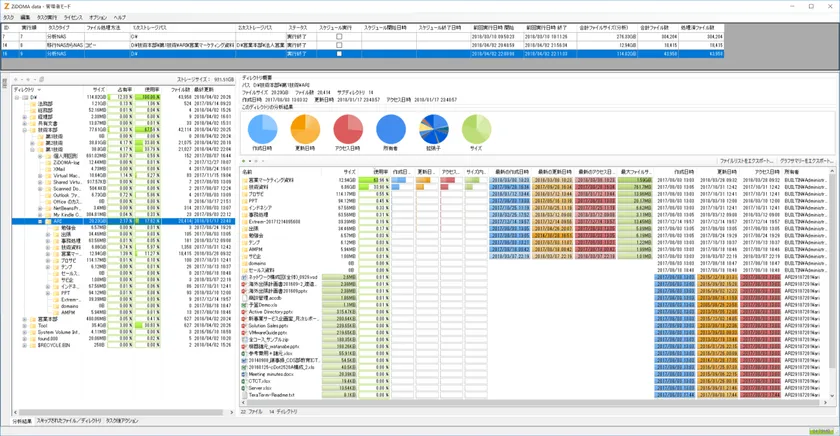Viewport: 840px width, 436px height.
Task: Select the green サイズ pie chart
Action: [x=477, y=129]
